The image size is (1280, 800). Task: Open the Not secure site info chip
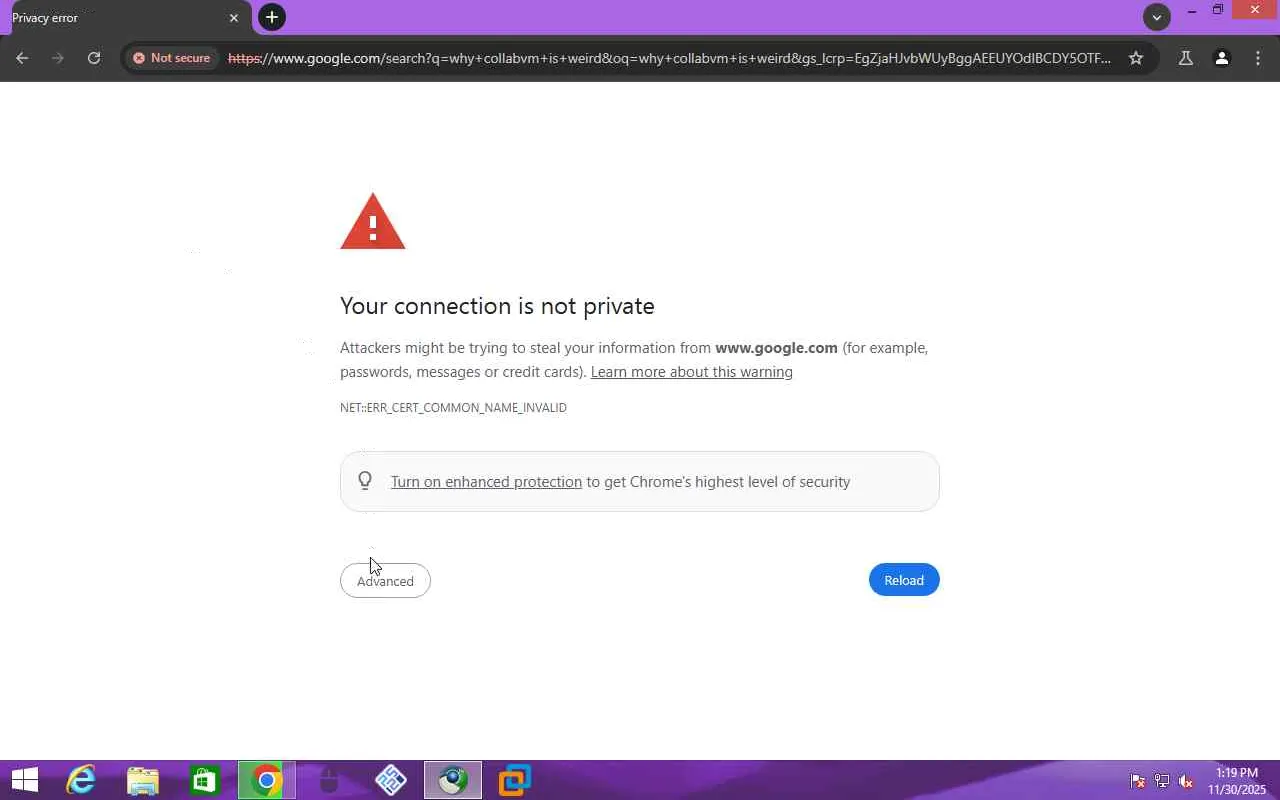click(x=172, y=58)
